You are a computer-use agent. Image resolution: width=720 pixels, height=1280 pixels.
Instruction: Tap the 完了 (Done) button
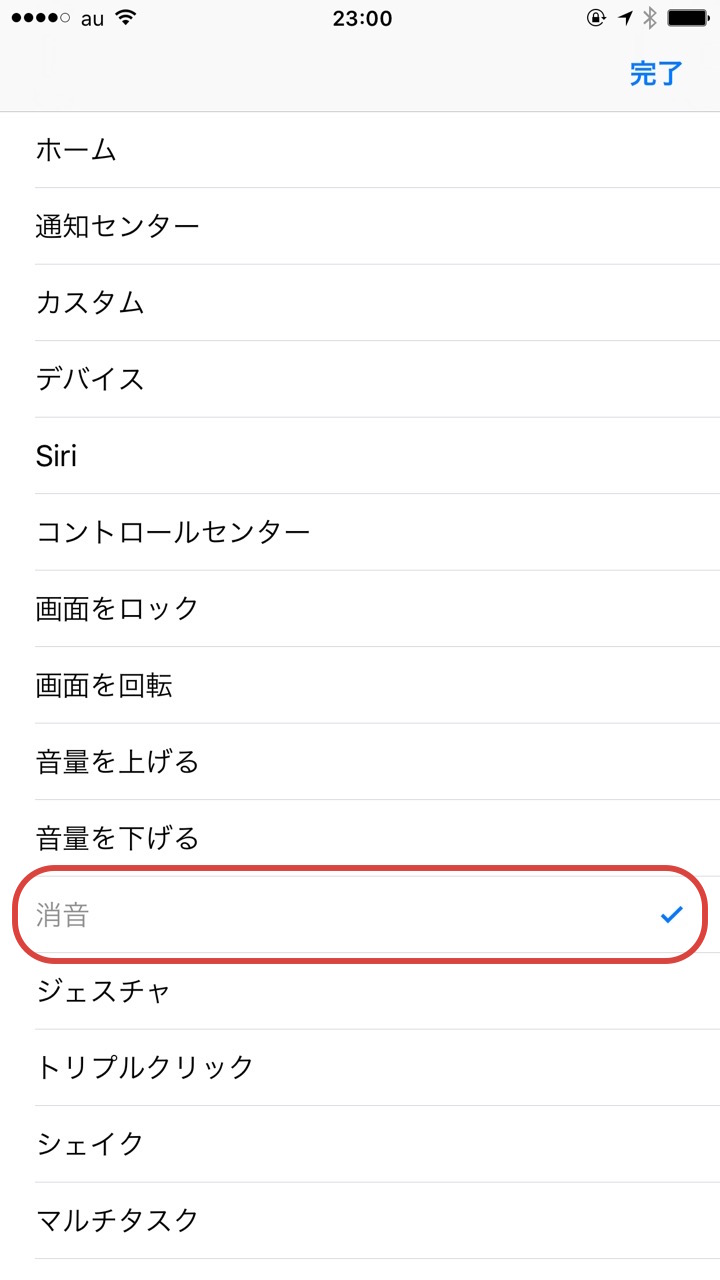click(656, 73)
